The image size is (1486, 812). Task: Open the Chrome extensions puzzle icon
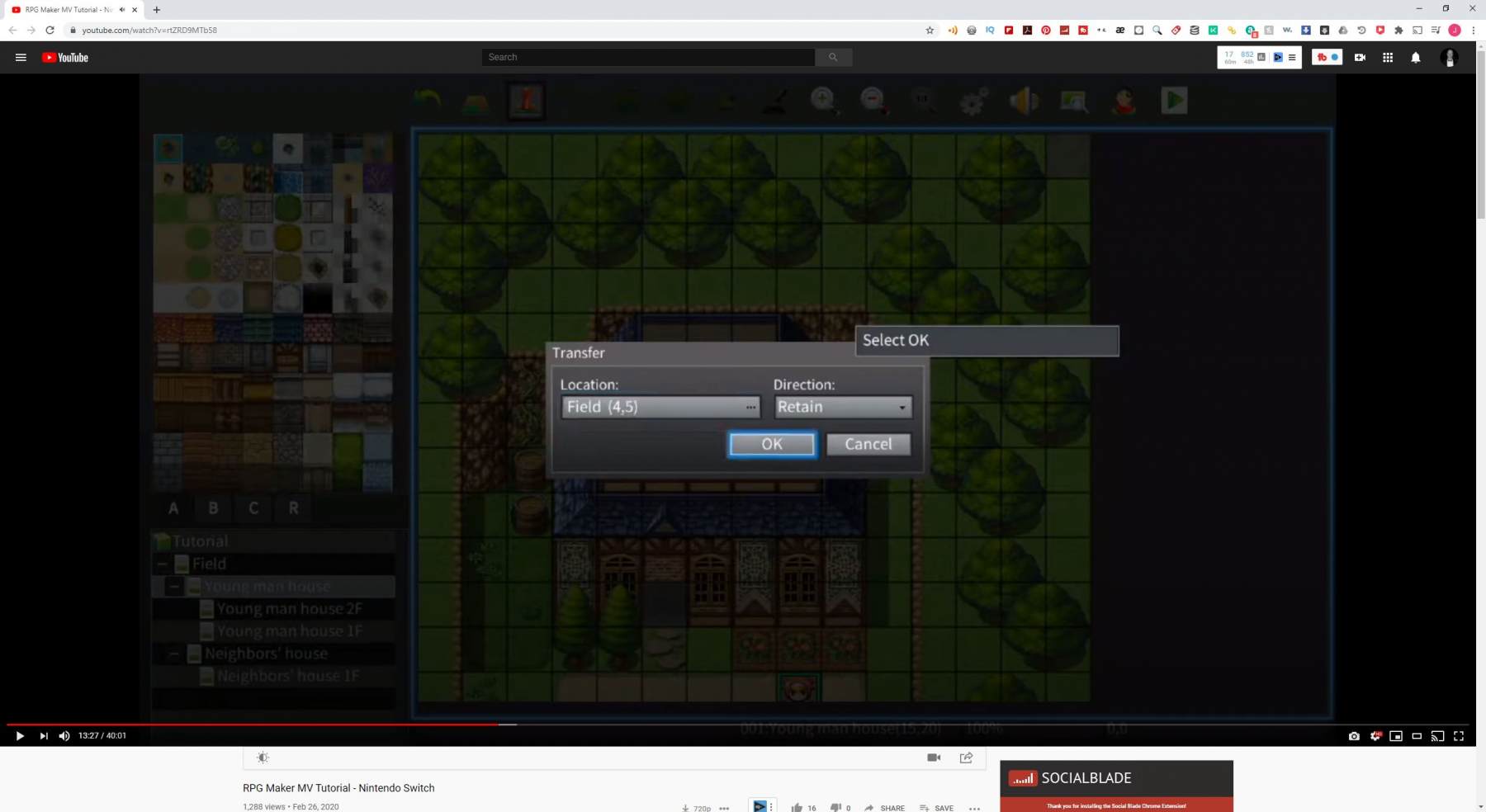pyautogui.click(x=1398, y=31)
